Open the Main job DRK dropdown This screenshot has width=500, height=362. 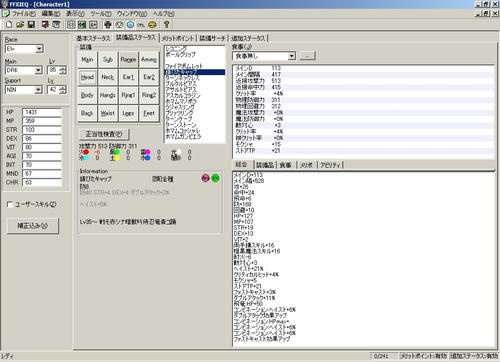[38, 70]
